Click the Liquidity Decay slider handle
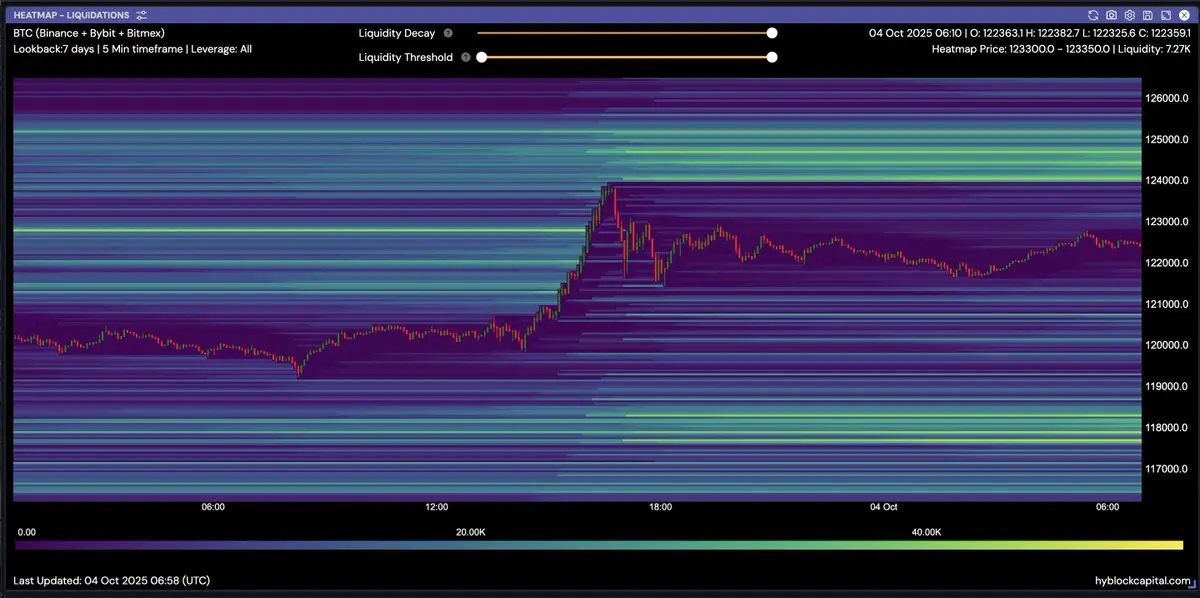The height and width of the screenshot is (598, 1200). (772, 33)
